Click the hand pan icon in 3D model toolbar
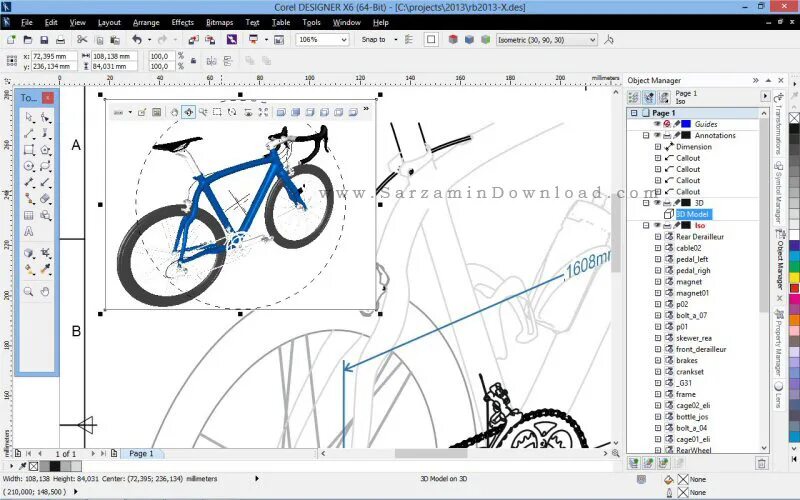This screenshot has width=800, height=500. (174, 112)
